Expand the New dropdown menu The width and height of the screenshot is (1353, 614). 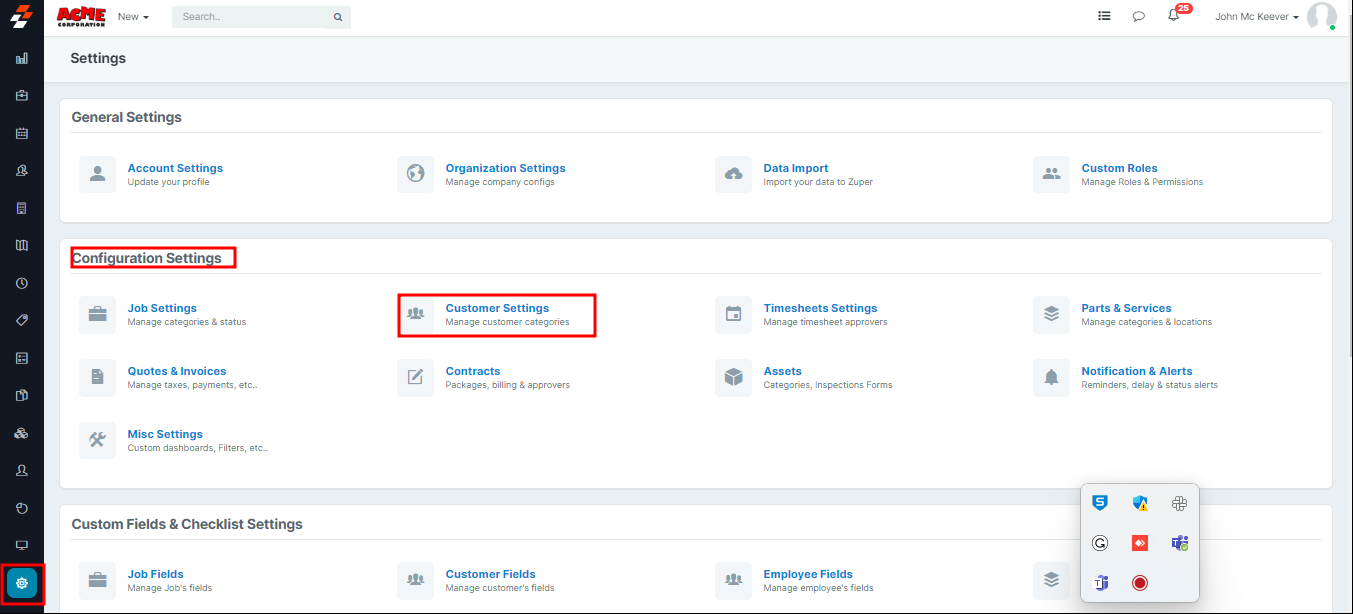[132, 17]
